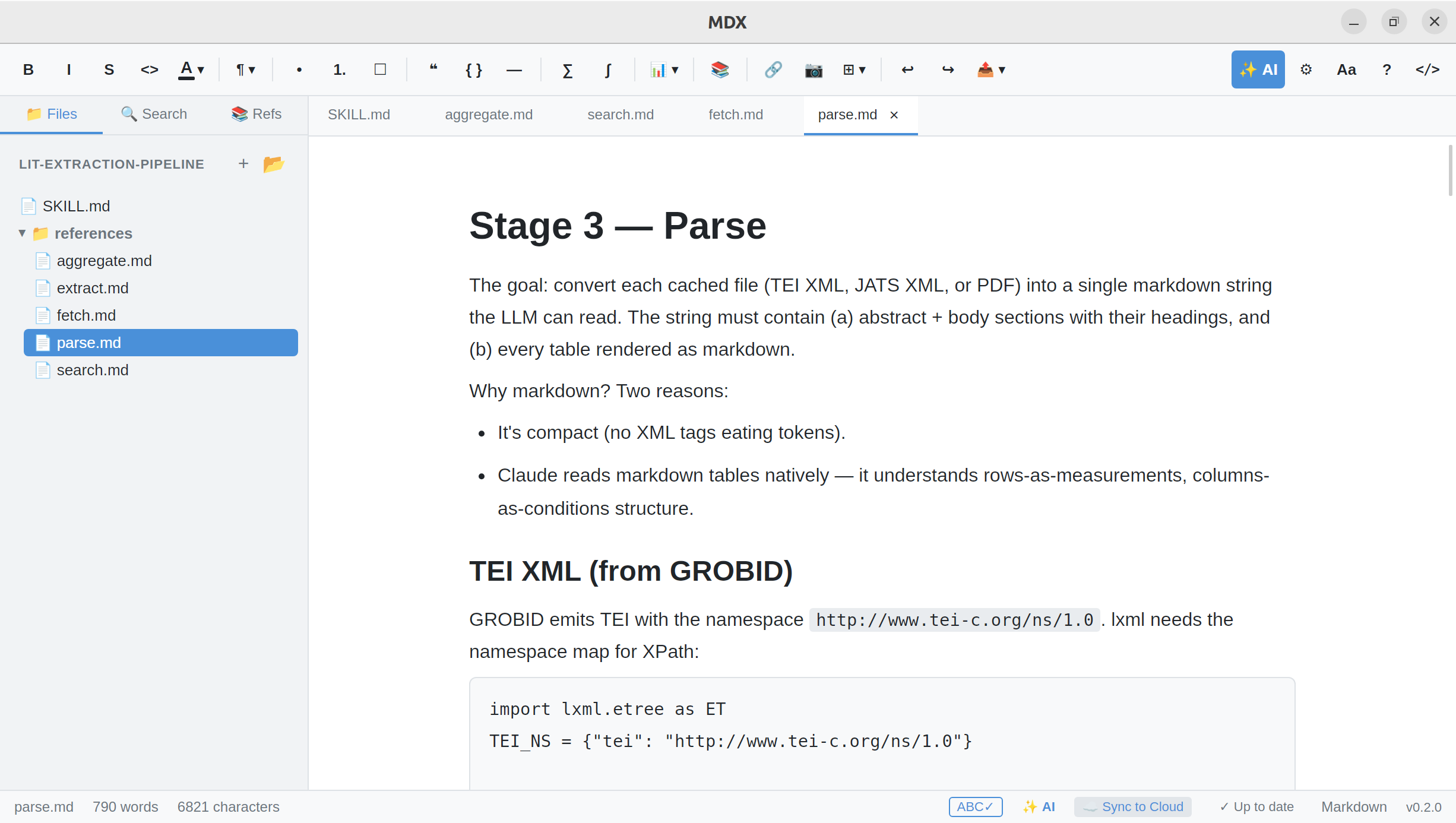
Task: Close the parse.md tab
Action: click(x=894, y=115)
